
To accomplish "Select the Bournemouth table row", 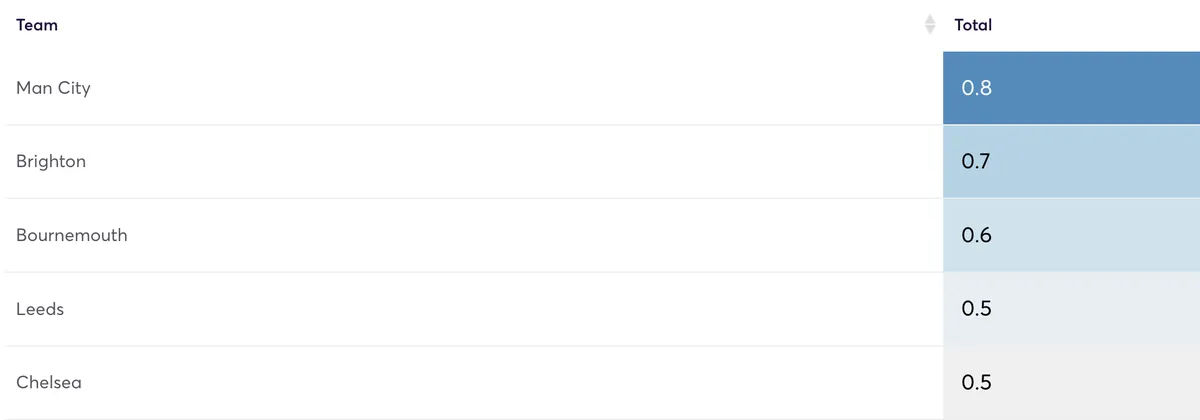I will pyautogui.click(x=500, y=235).
